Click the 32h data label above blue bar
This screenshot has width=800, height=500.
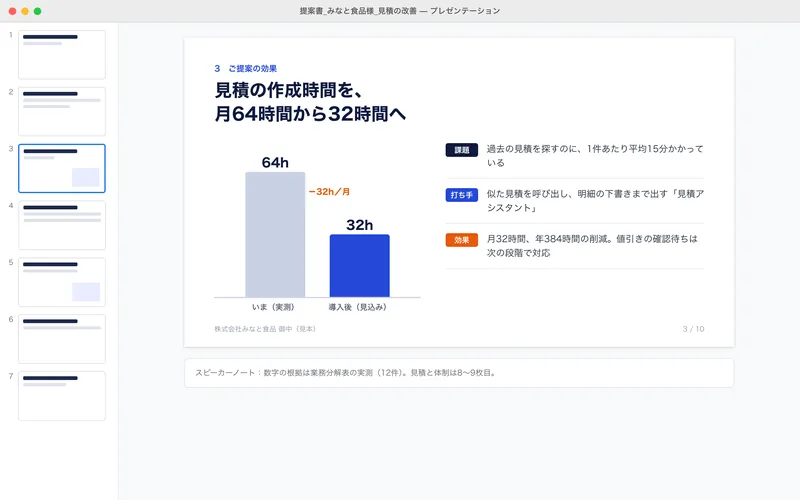360,224
